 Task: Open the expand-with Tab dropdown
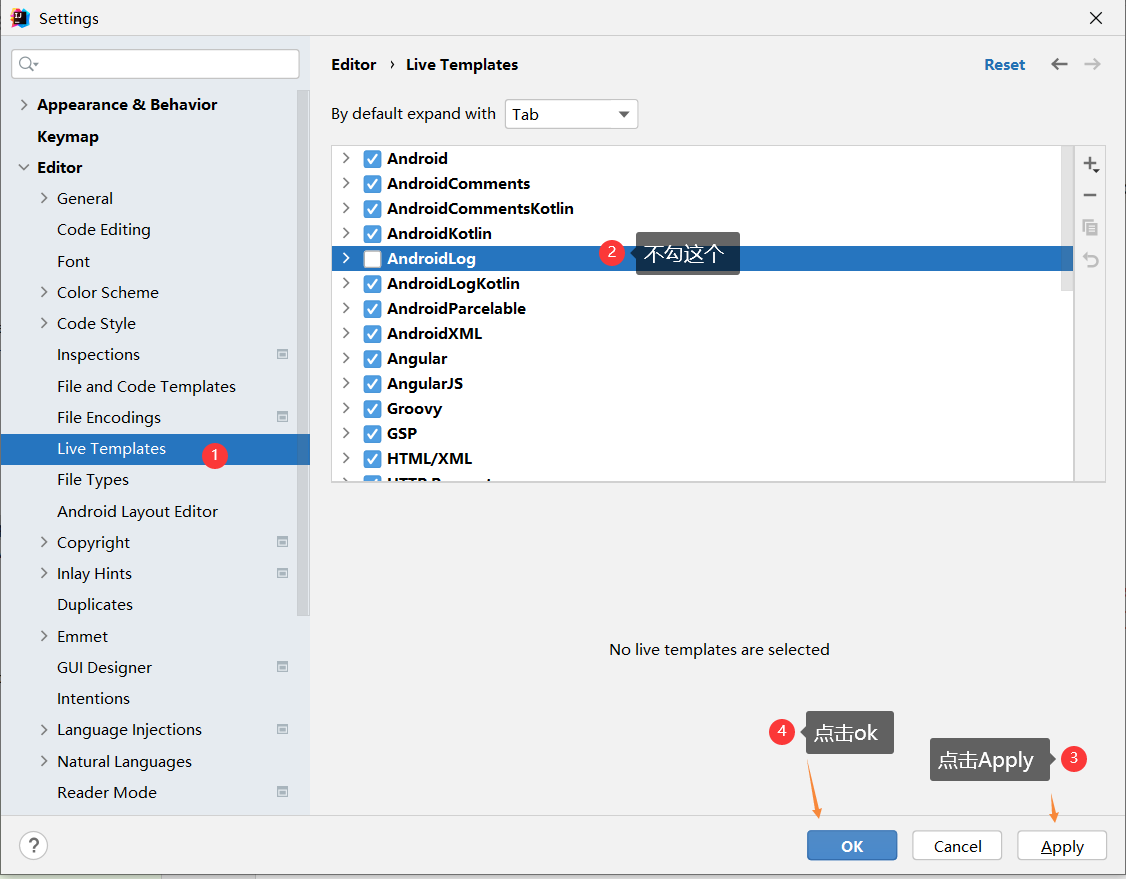coord(571,114)
